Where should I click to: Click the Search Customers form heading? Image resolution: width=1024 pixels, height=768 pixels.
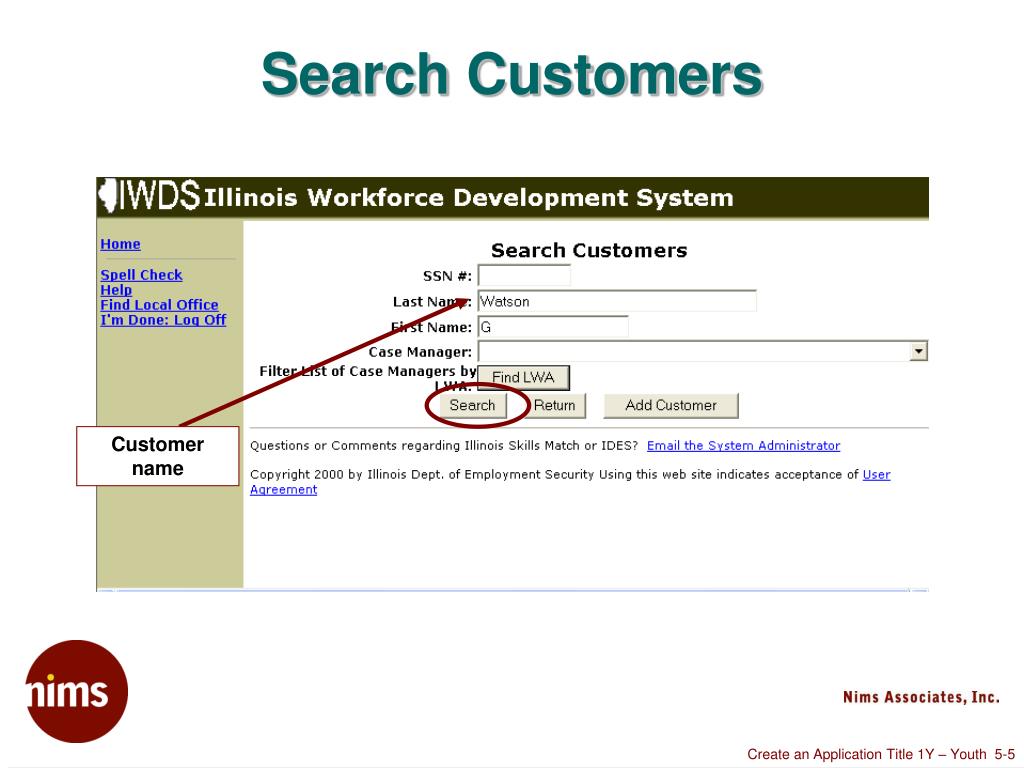tap(589, 250)
